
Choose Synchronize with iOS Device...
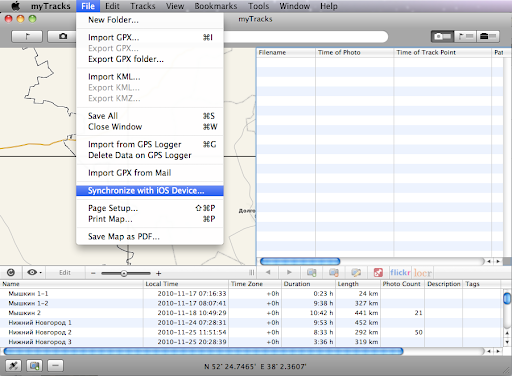[x=150, y=191]
